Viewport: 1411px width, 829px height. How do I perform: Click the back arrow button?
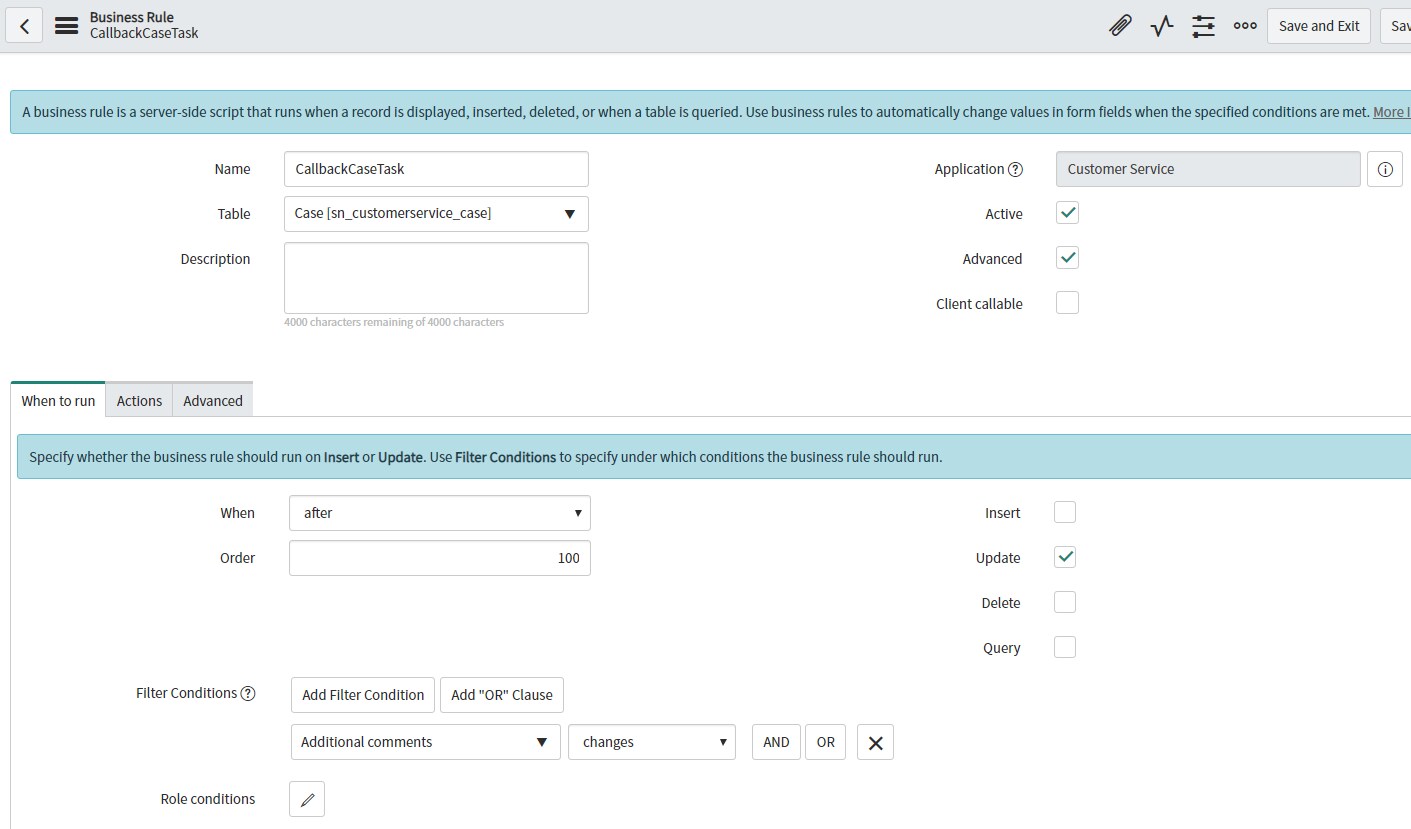[24, 26]
